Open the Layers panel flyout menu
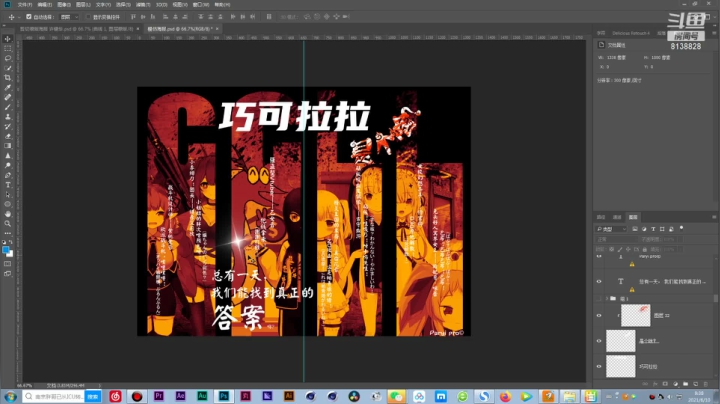This screenshot has height=404, width=720. click(714, 217)
